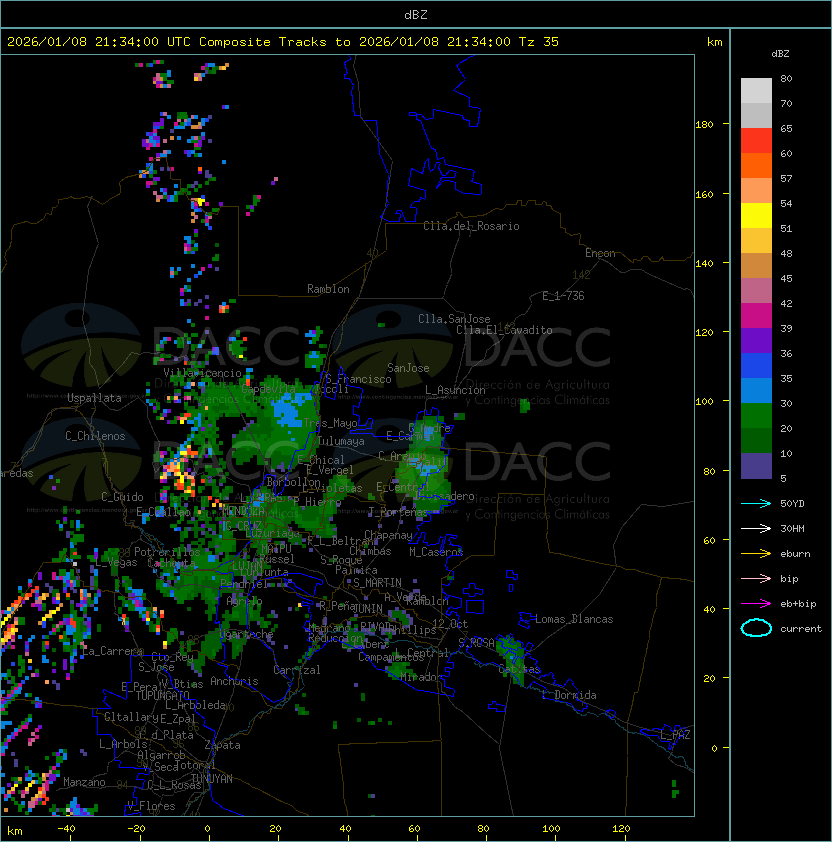Viewport: 832px width, 842px height.
Task: Choose the dark green 10–20 dBZ swatch
Action: pos(756,440)
